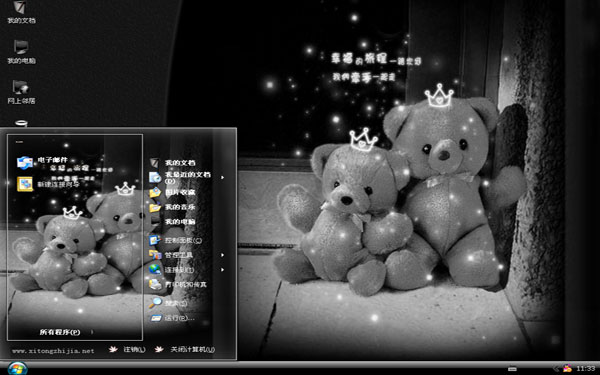Click the QQ penguin tray icon
Viewport: 600px width, 375px height.
click(x=567, y=368)
